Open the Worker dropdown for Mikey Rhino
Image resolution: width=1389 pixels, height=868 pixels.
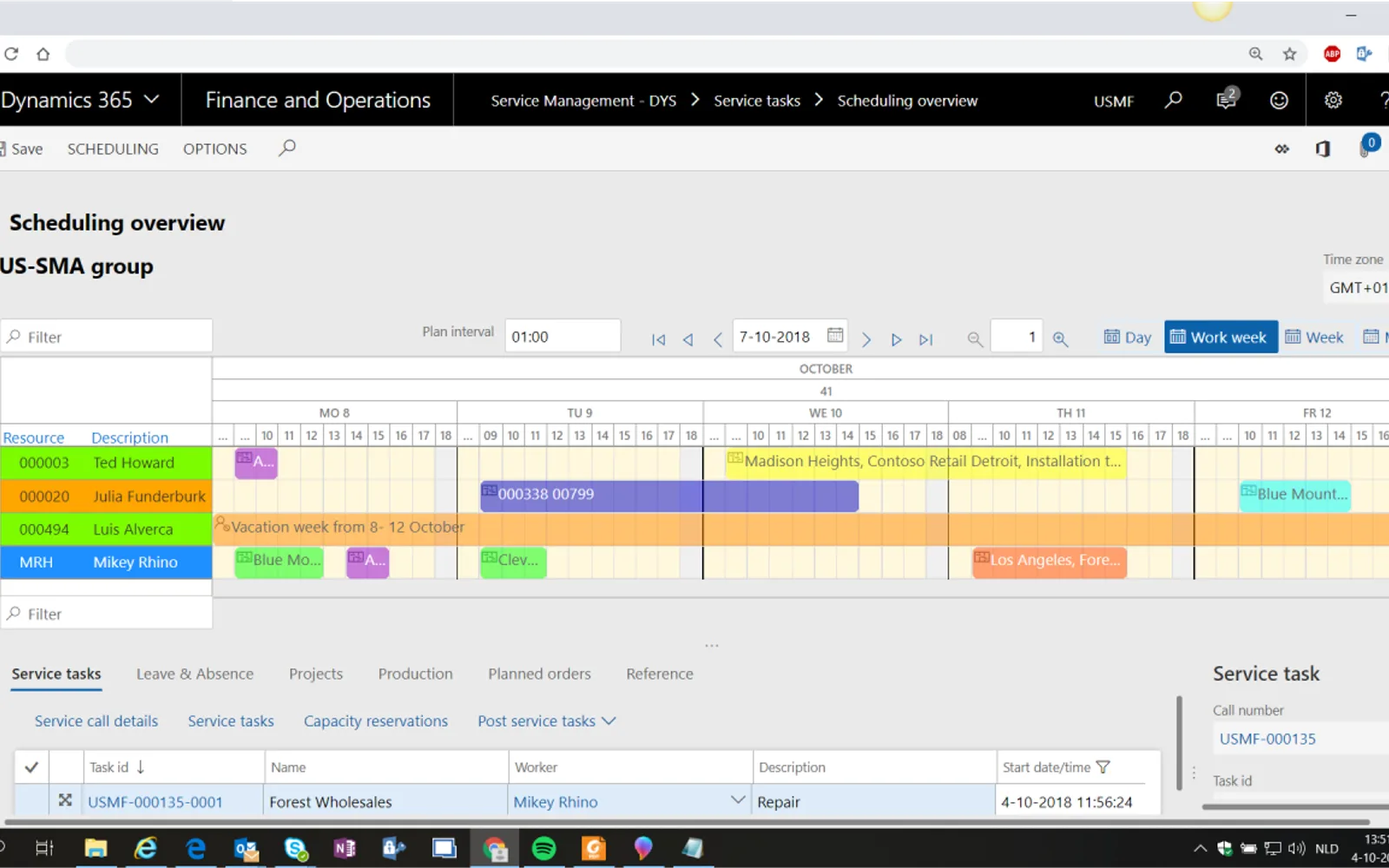coord(737,800)
